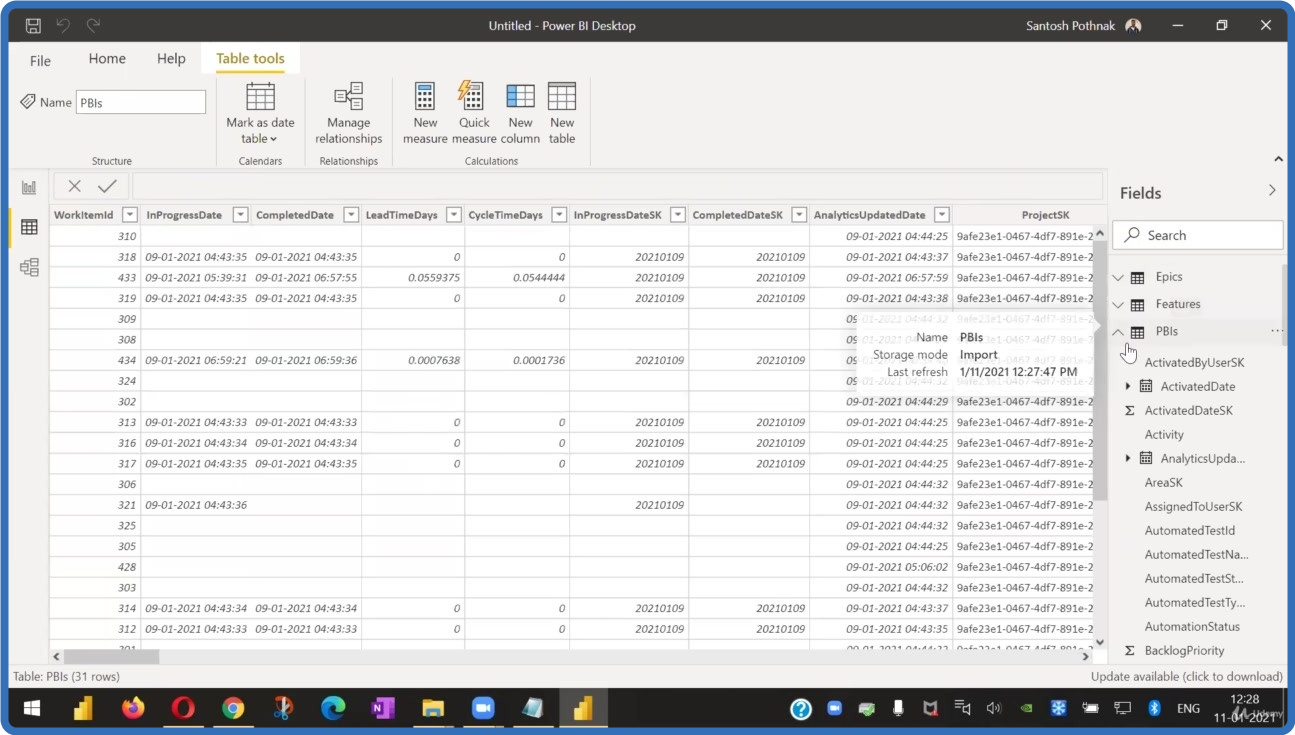Collapse the ribbon with the caret

1278,160
